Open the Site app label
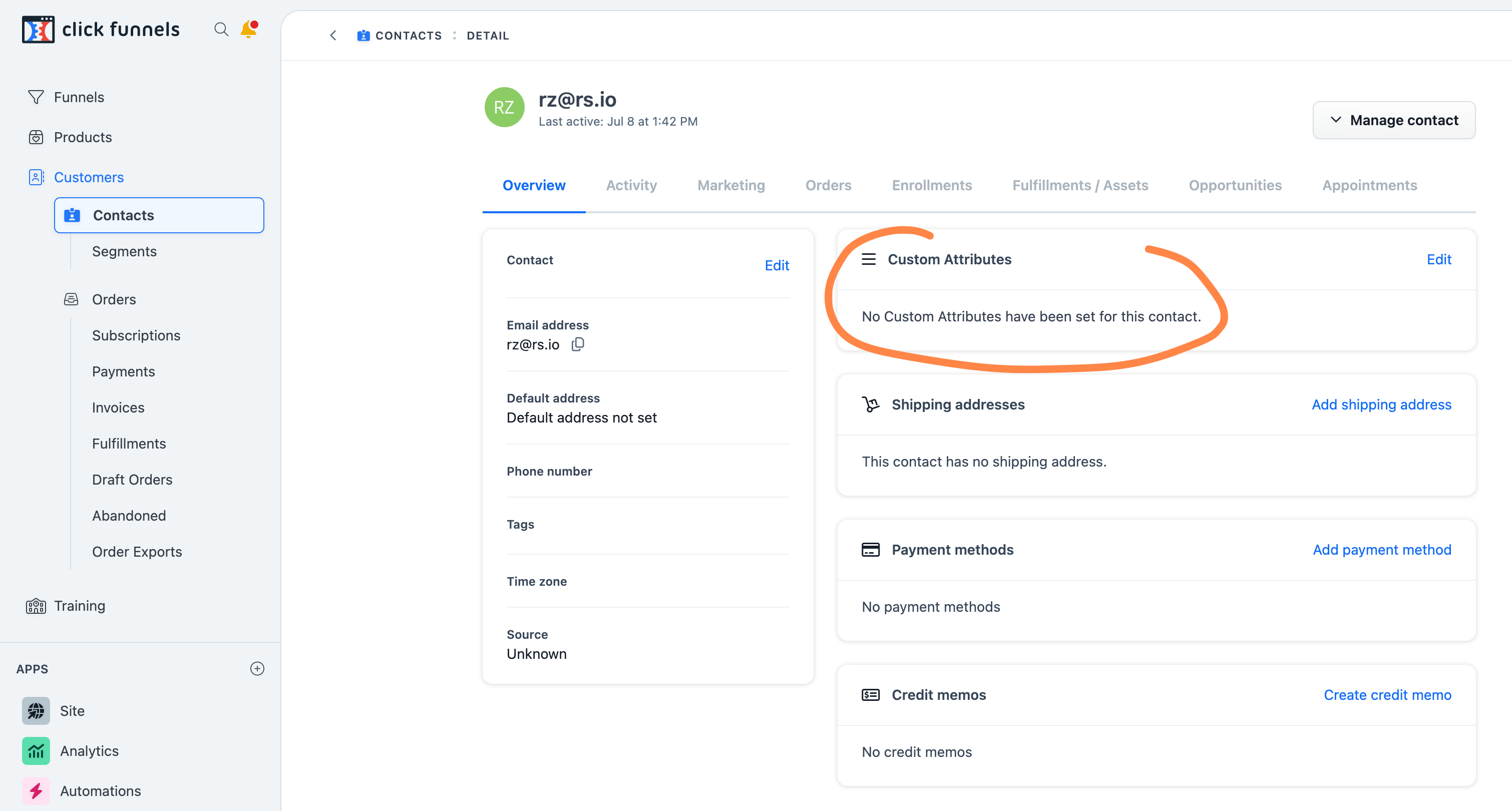 click(72, 711)
